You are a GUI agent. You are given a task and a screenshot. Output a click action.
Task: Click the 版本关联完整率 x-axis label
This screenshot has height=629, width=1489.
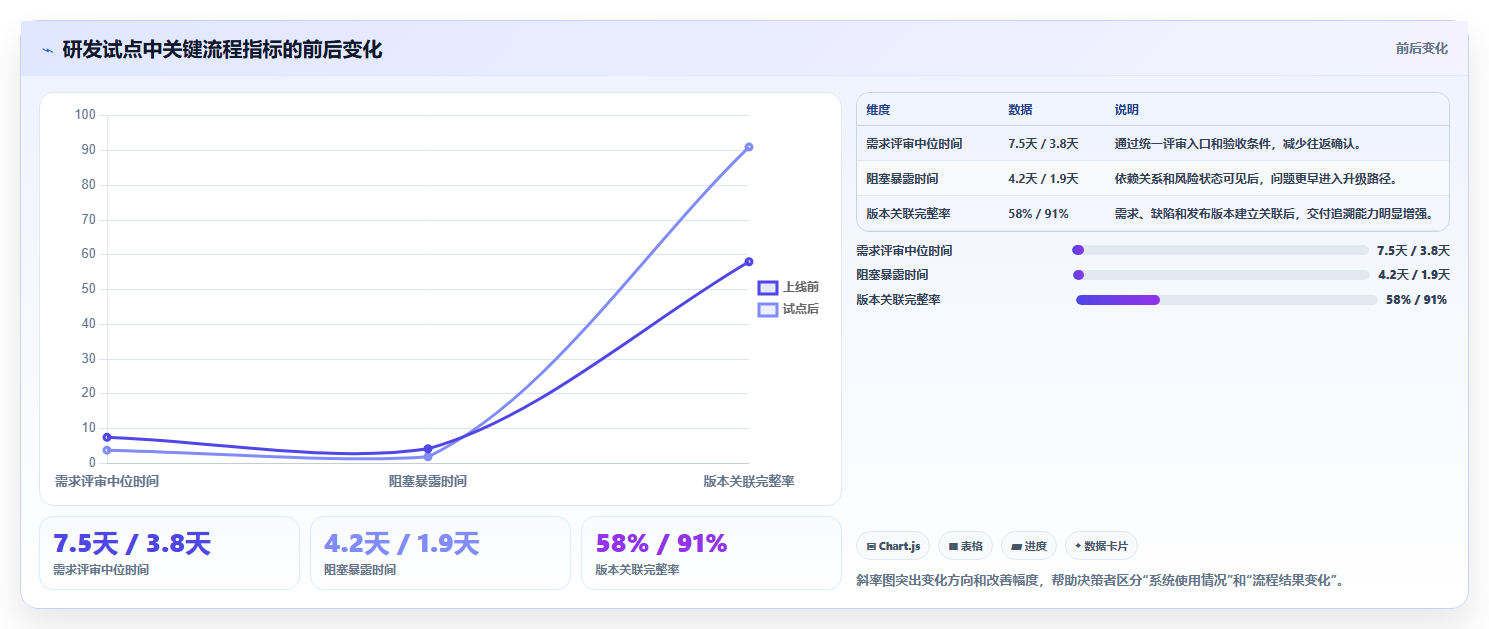coord(749,481)
